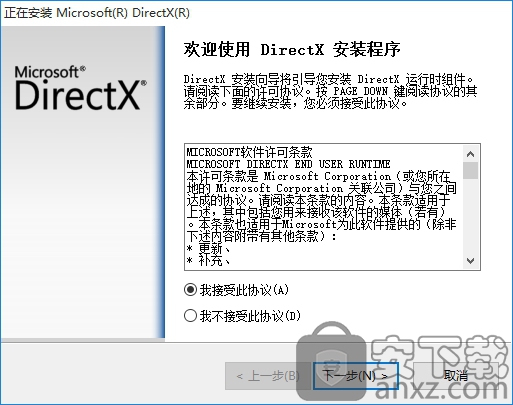Viewport: 513px width, 405px height.
Task: Click the anxz.com watermark text
Action: 442,390
